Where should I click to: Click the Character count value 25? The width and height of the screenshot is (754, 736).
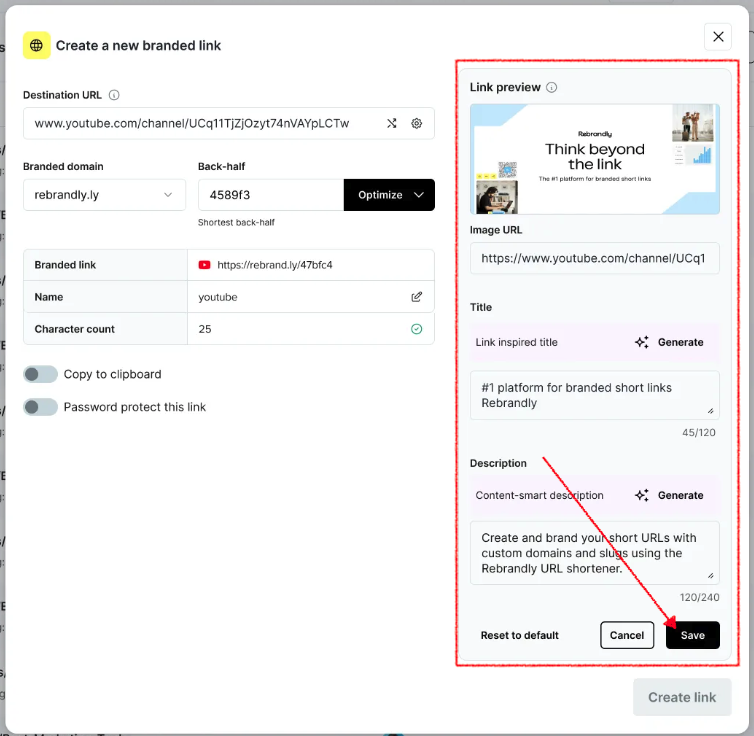coord(205,329)
